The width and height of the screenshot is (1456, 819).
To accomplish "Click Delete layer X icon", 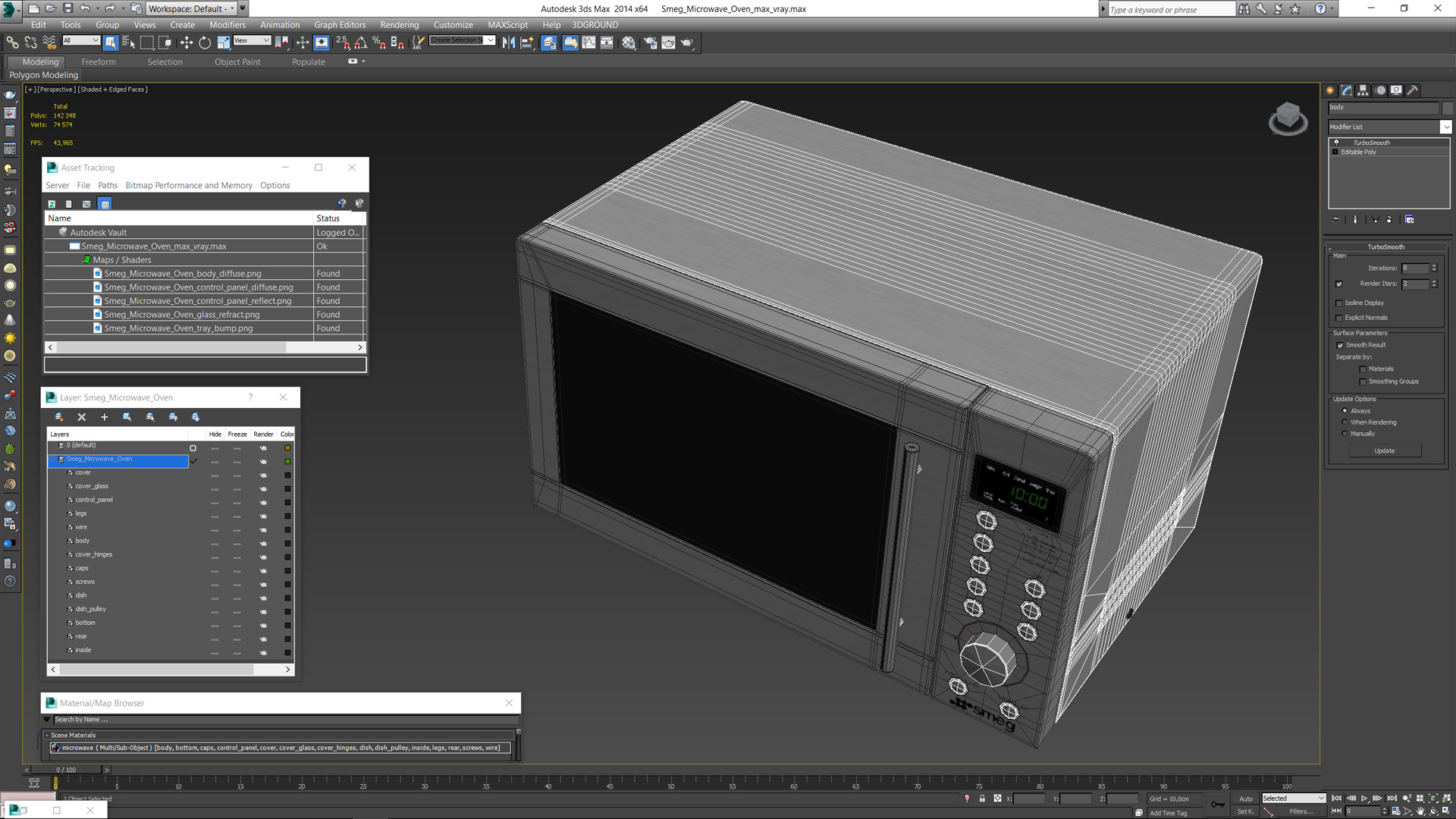I will 82,417.
